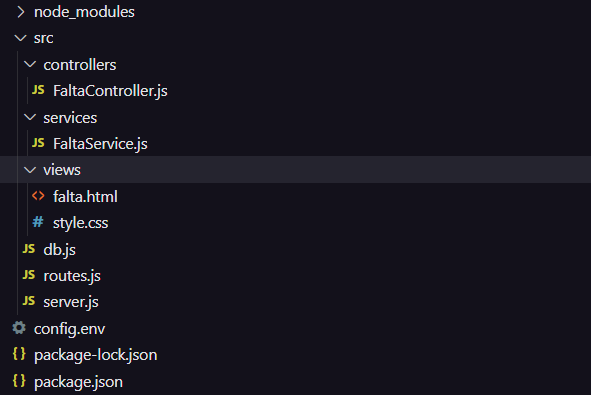Open the routes.js file
Viewport: 591px width, 395px height.
click(x=72, y=276)
